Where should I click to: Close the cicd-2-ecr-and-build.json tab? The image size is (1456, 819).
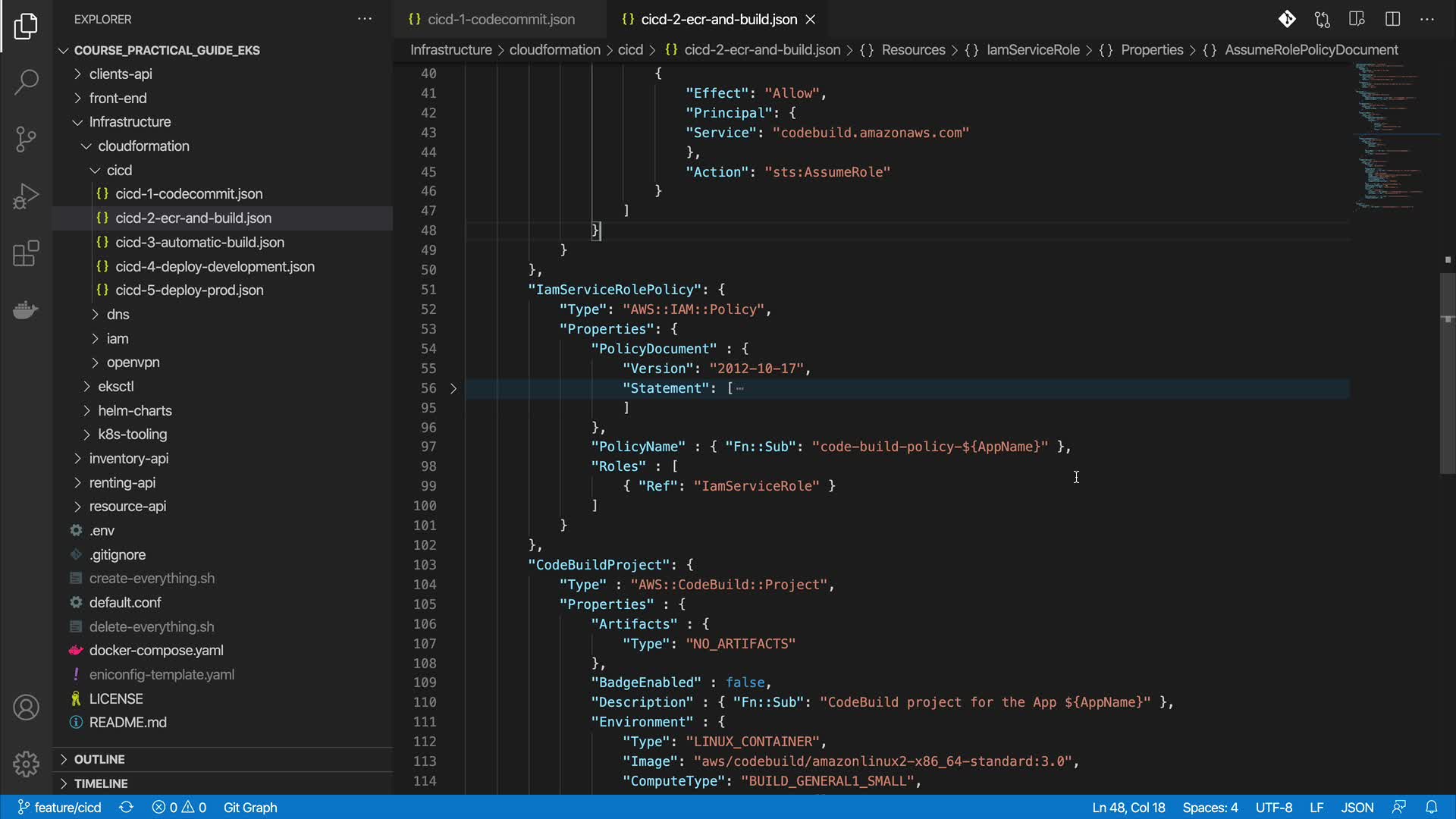[x=811, y=20]
